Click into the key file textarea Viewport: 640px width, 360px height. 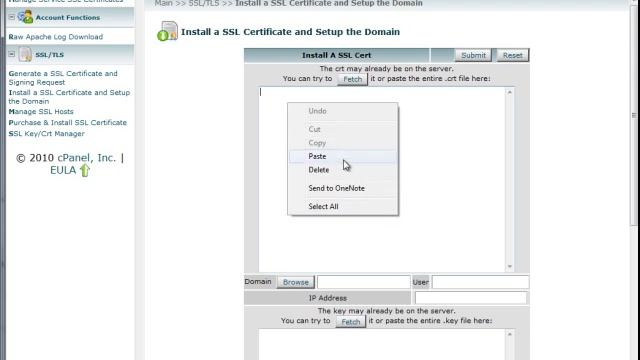382,344
